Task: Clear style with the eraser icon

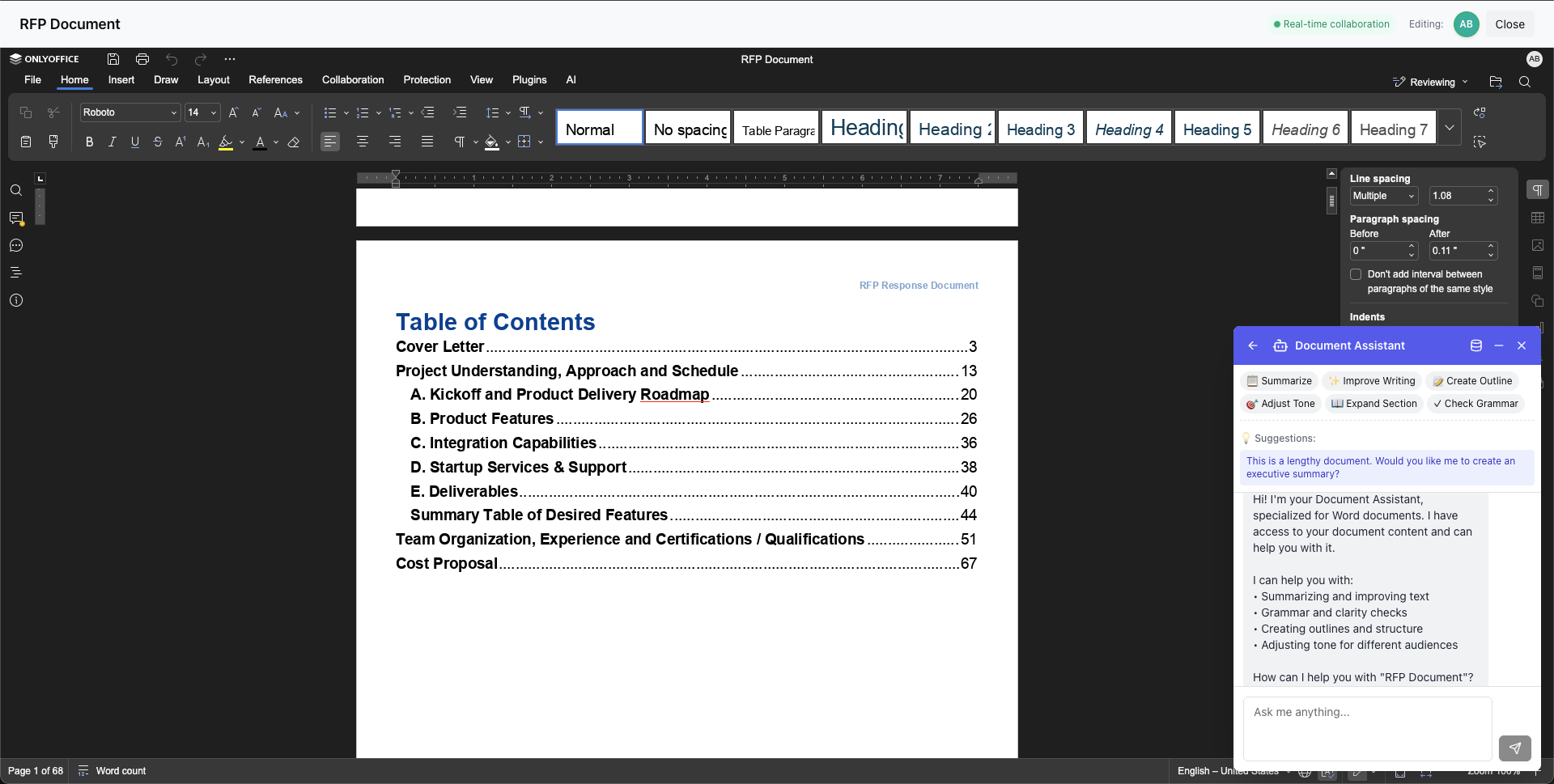Action: pyautogui.click(x=294, y=142)
